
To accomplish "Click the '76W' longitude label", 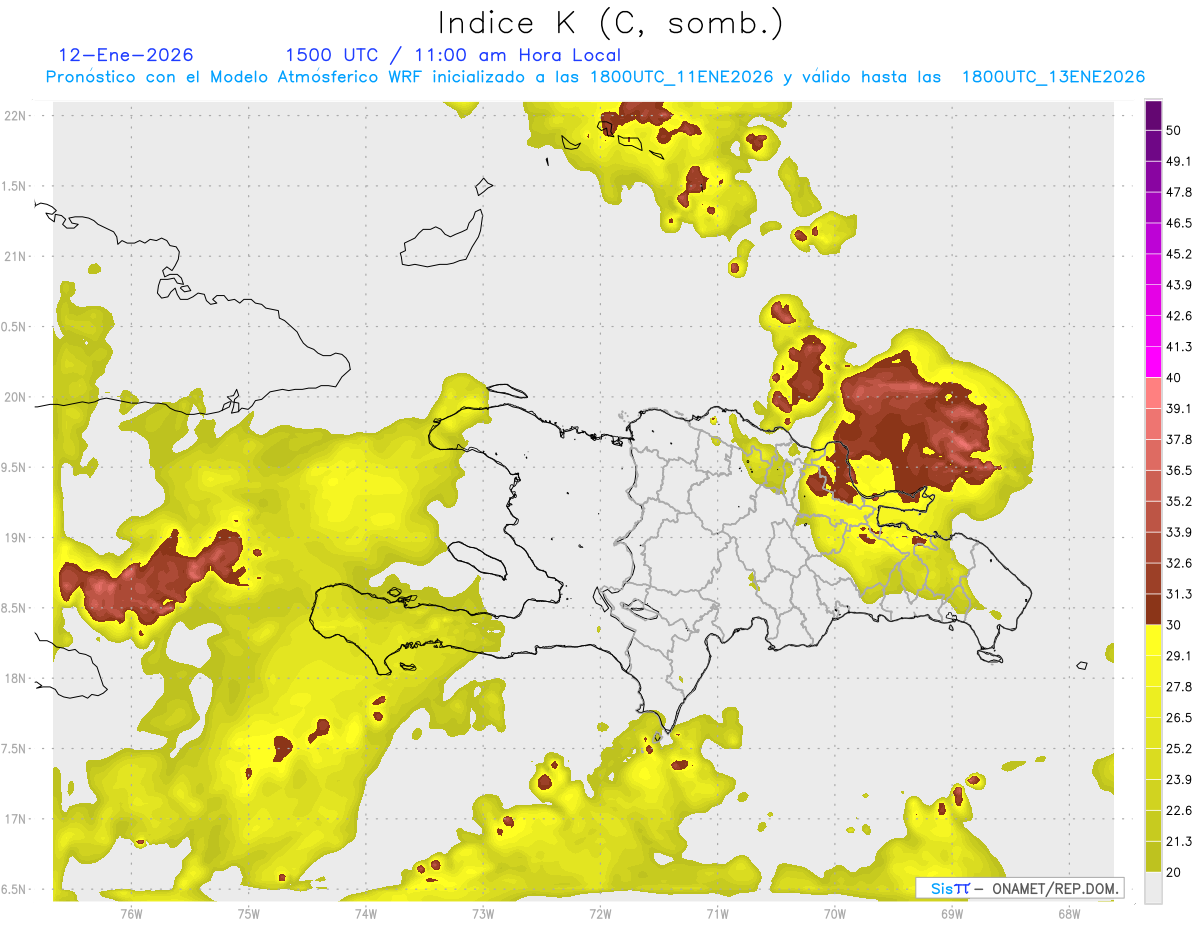I will 131,914.
